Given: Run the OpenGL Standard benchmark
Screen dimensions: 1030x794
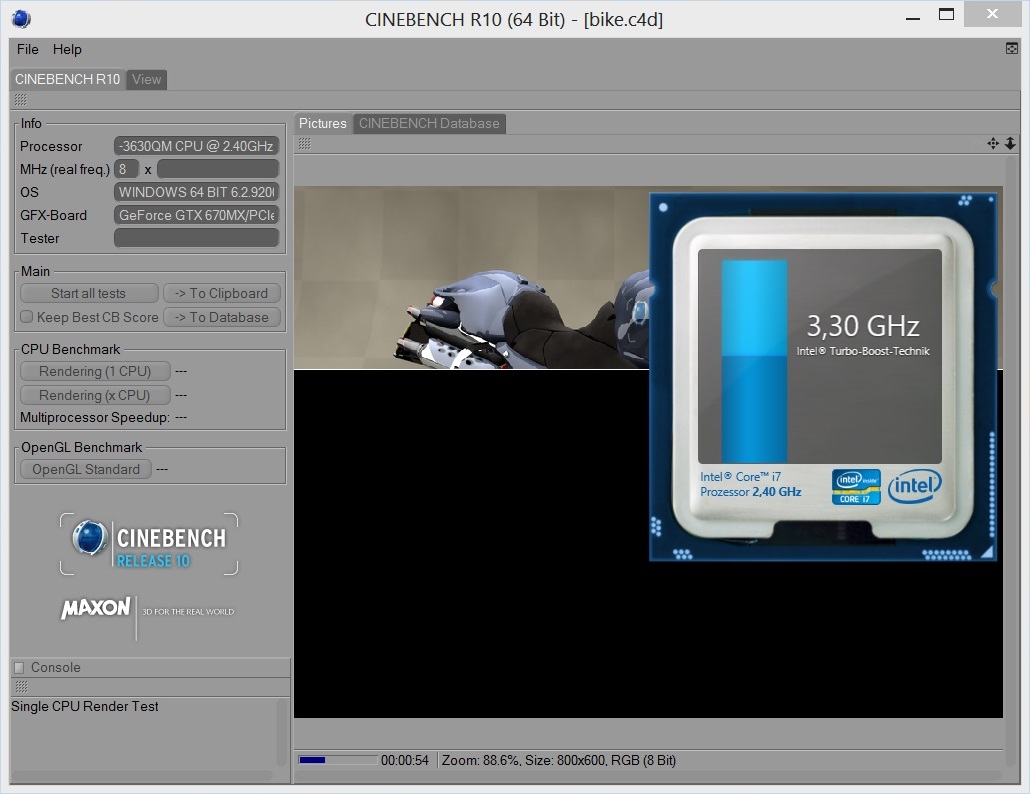Looking at the screenshot, I should coord(86,470).
